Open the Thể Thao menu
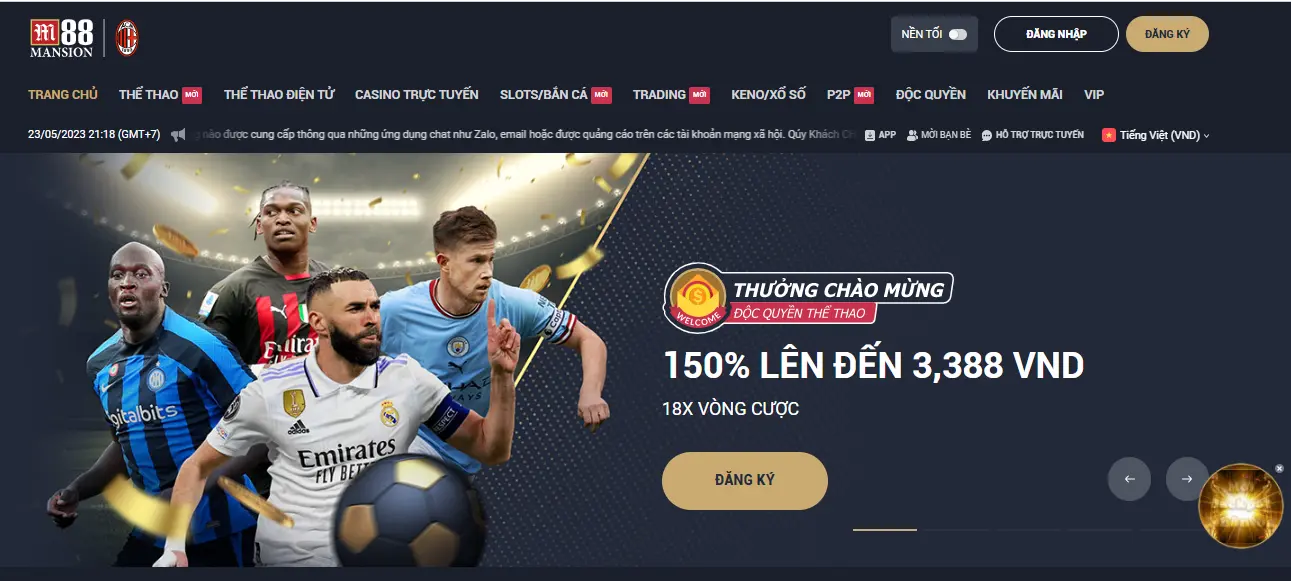1291x581 pixels. pyautogui.click(x=148, y=94)
